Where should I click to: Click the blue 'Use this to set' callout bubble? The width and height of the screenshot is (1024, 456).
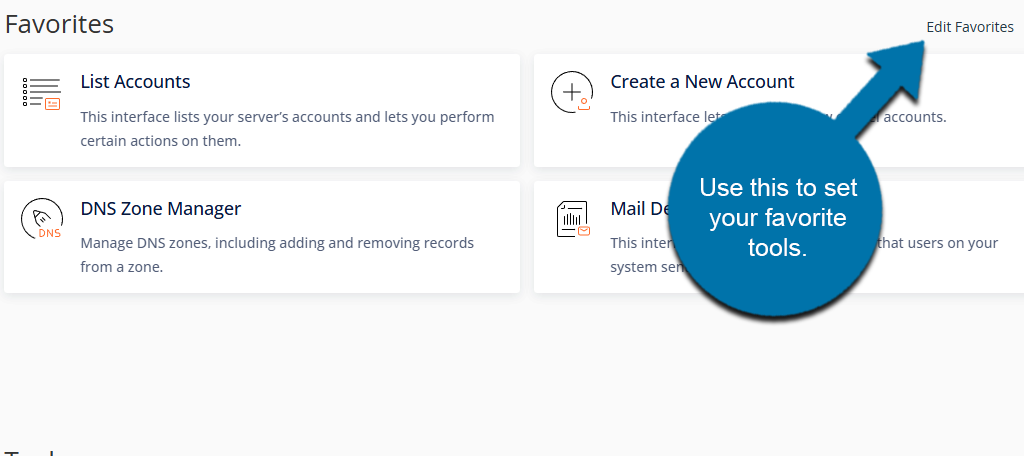(776, 218)
